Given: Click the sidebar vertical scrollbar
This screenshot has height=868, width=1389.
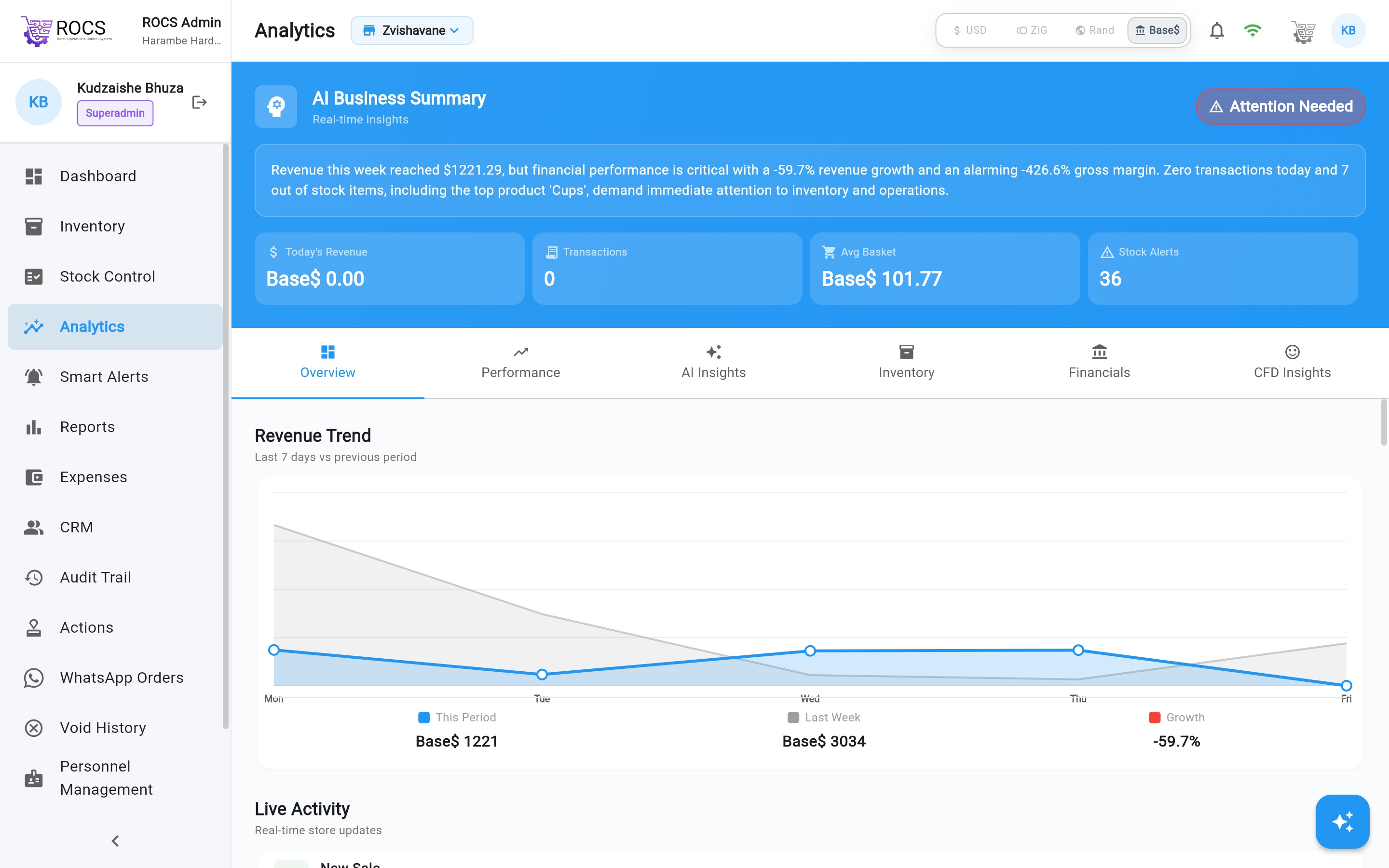Looking at the screenshot, I should tap(226, 436).
